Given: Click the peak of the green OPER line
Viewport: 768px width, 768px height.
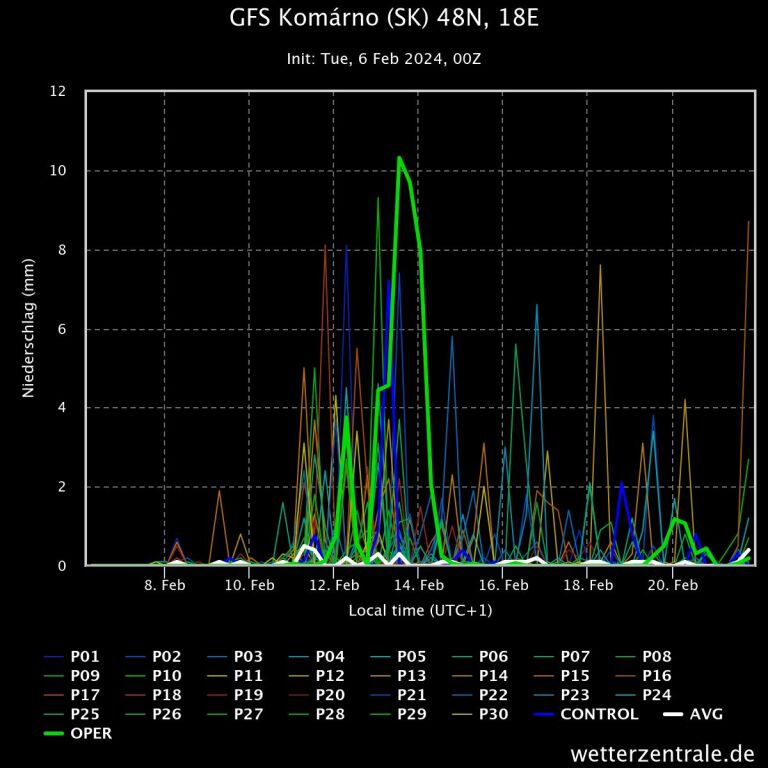Looking at the screenshot, I should [x=399, y=158].
